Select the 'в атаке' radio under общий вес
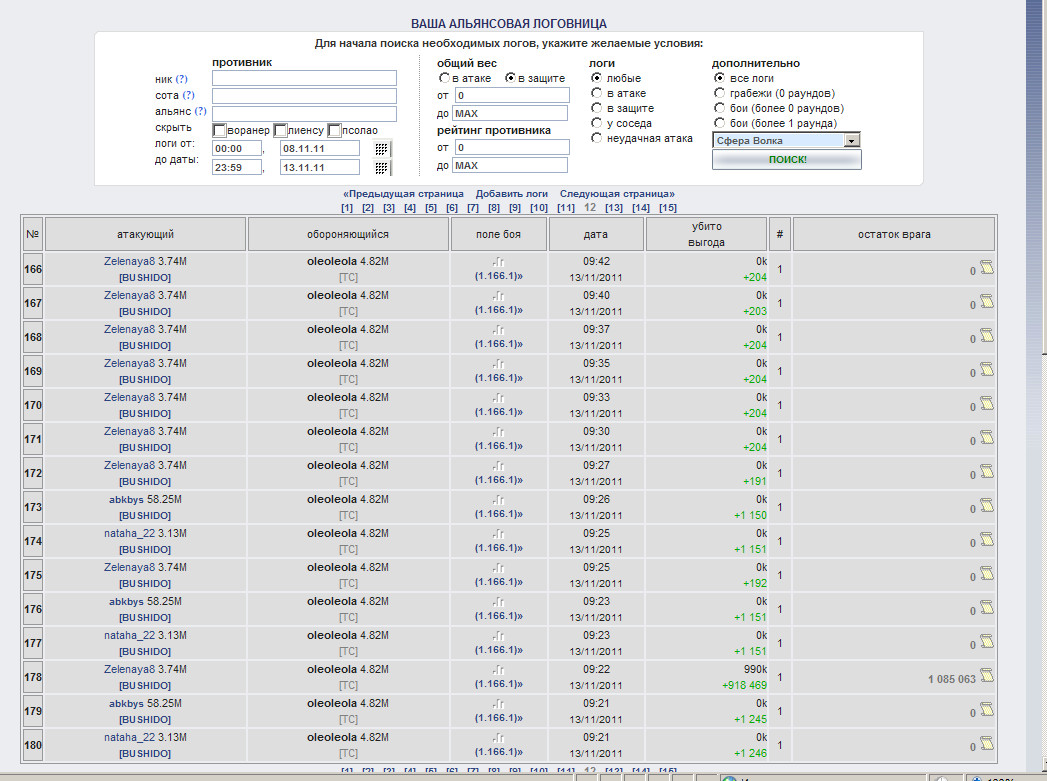The height and width of the screenshot is (781, 1047). click(444, 78)
